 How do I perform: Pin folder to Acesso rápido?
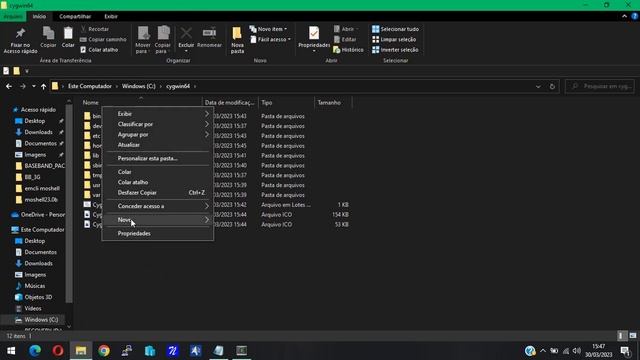pyautogui.click(x=20, y=40)
